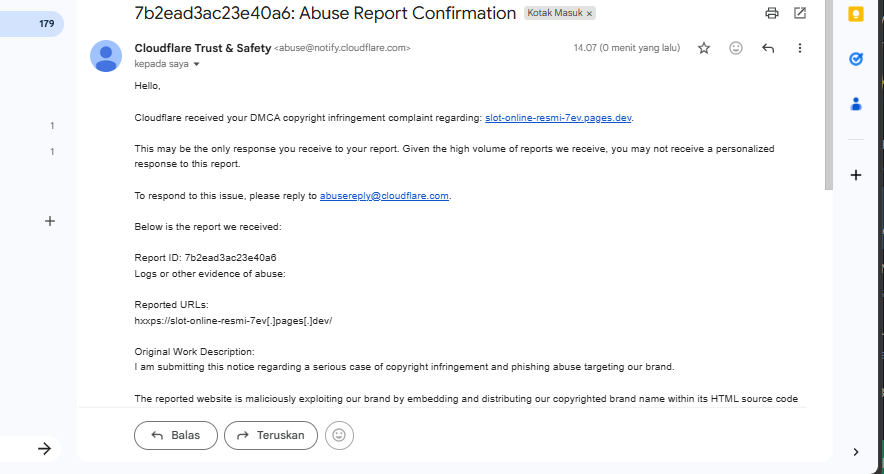Open abusereply@cloudflare.com email link
The height and width of the screenshot is (474, 884).
384,196
